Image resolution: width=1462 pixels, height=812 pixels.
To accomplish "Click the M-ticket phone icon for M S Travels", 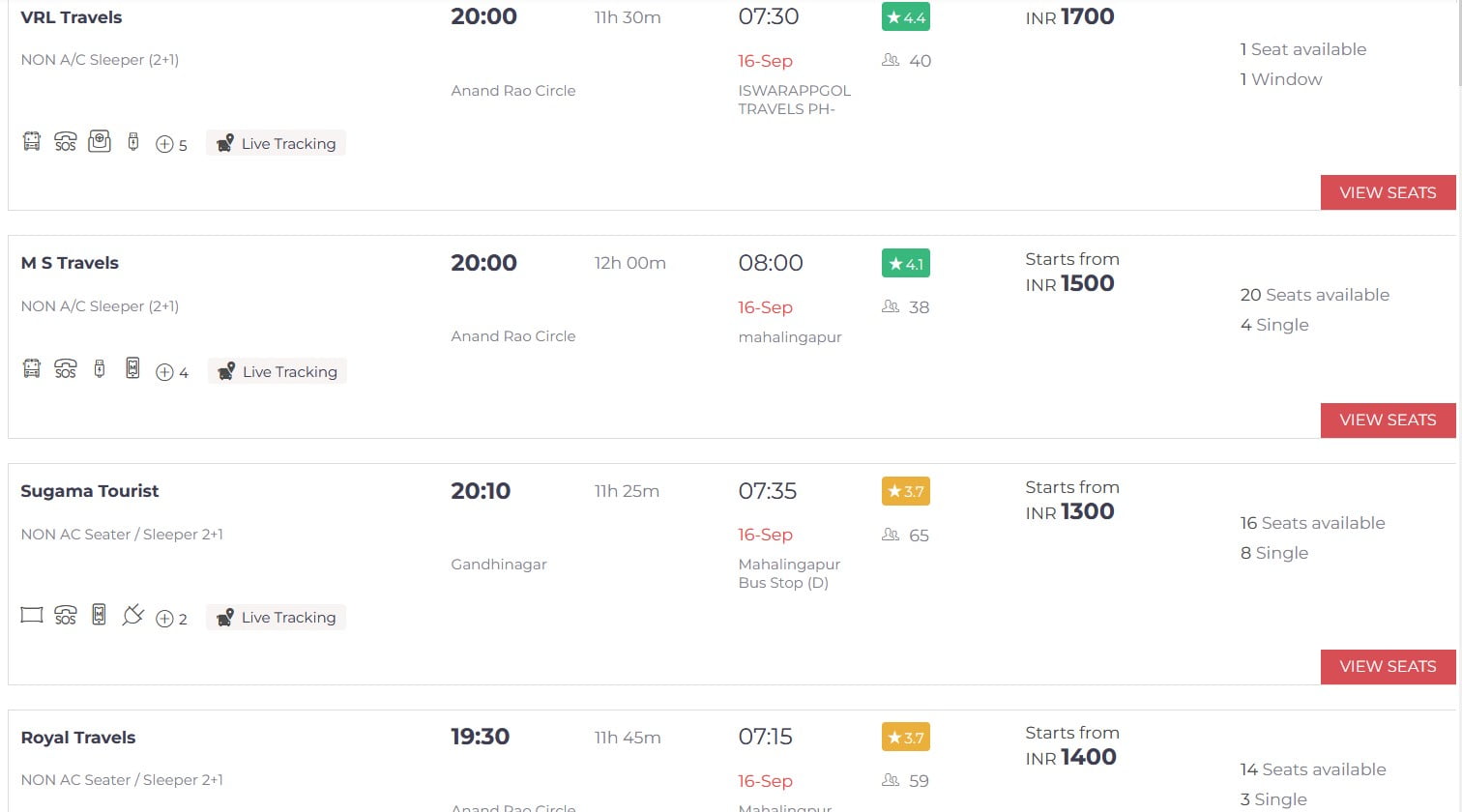I will [132, 369].
